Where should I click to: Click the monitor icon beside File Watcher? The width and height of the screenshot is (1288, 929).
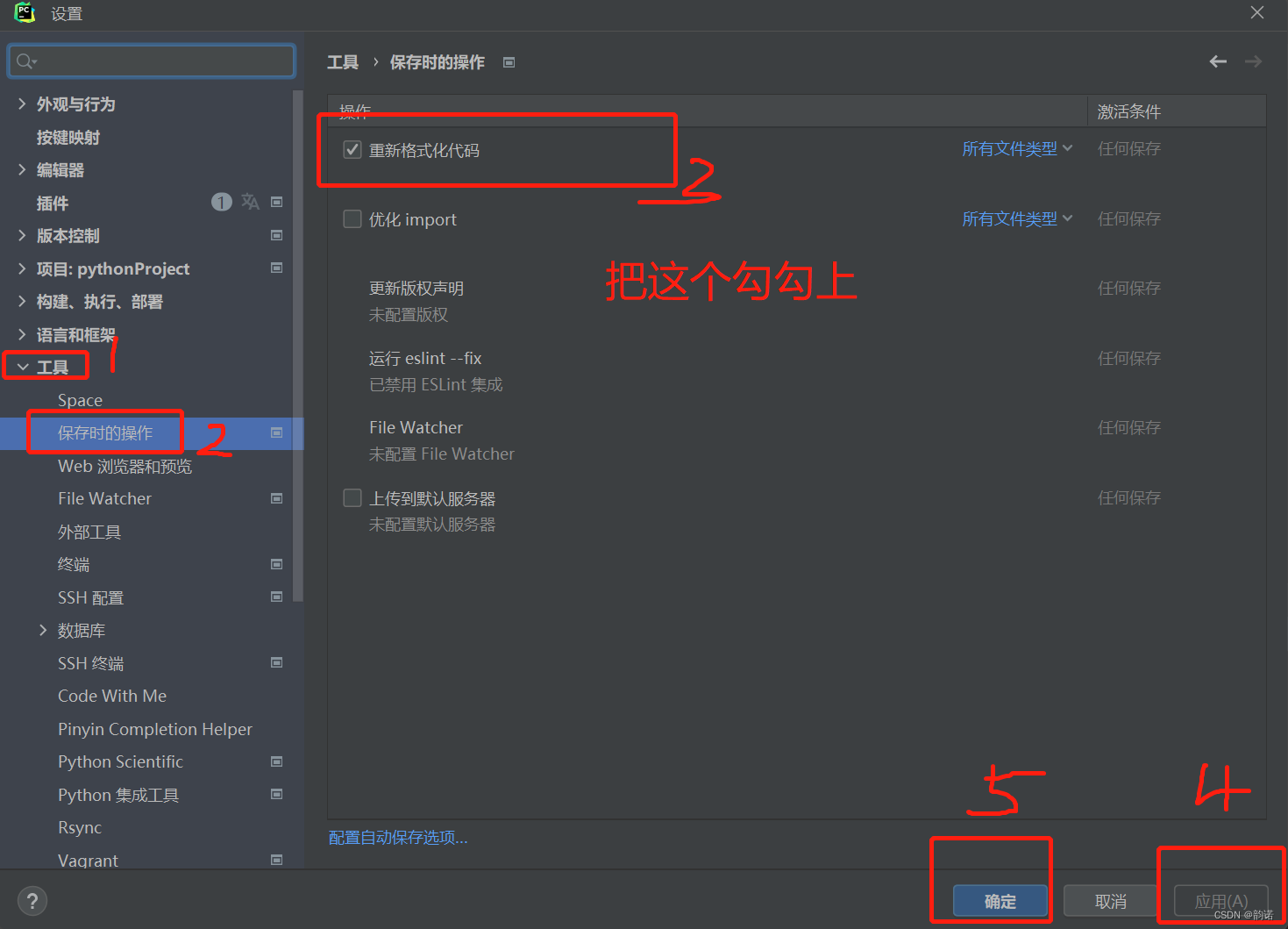click(x=276, y=498)
